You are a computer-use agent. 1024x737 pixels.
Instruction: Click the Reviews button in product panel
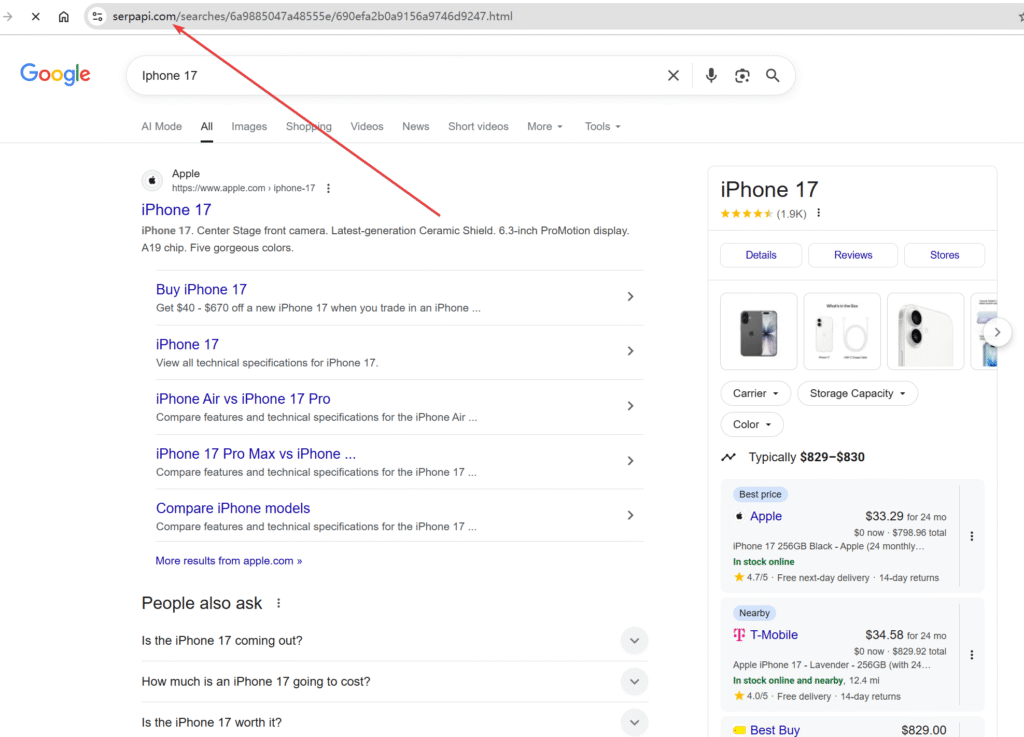(853, 255)
